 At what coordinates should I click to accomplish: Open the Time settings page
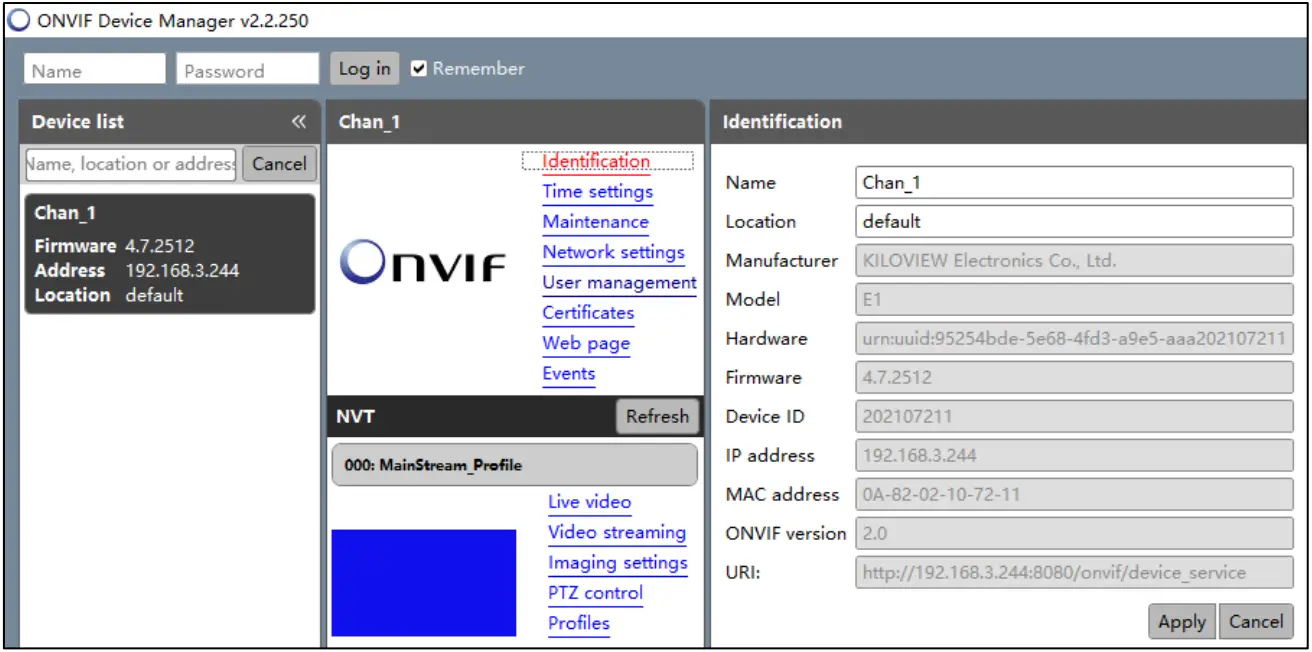coord(596,191)
